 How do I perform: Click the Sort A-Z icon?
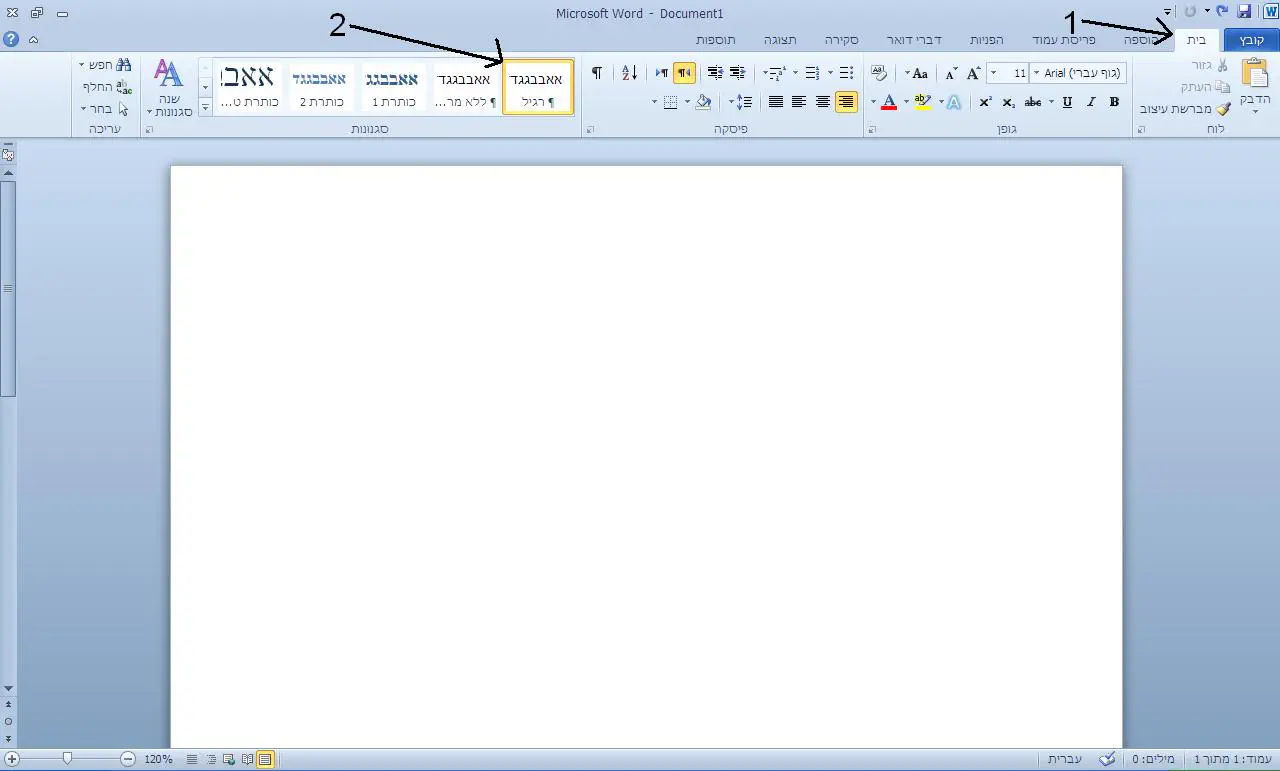click(x=629, y=73)
